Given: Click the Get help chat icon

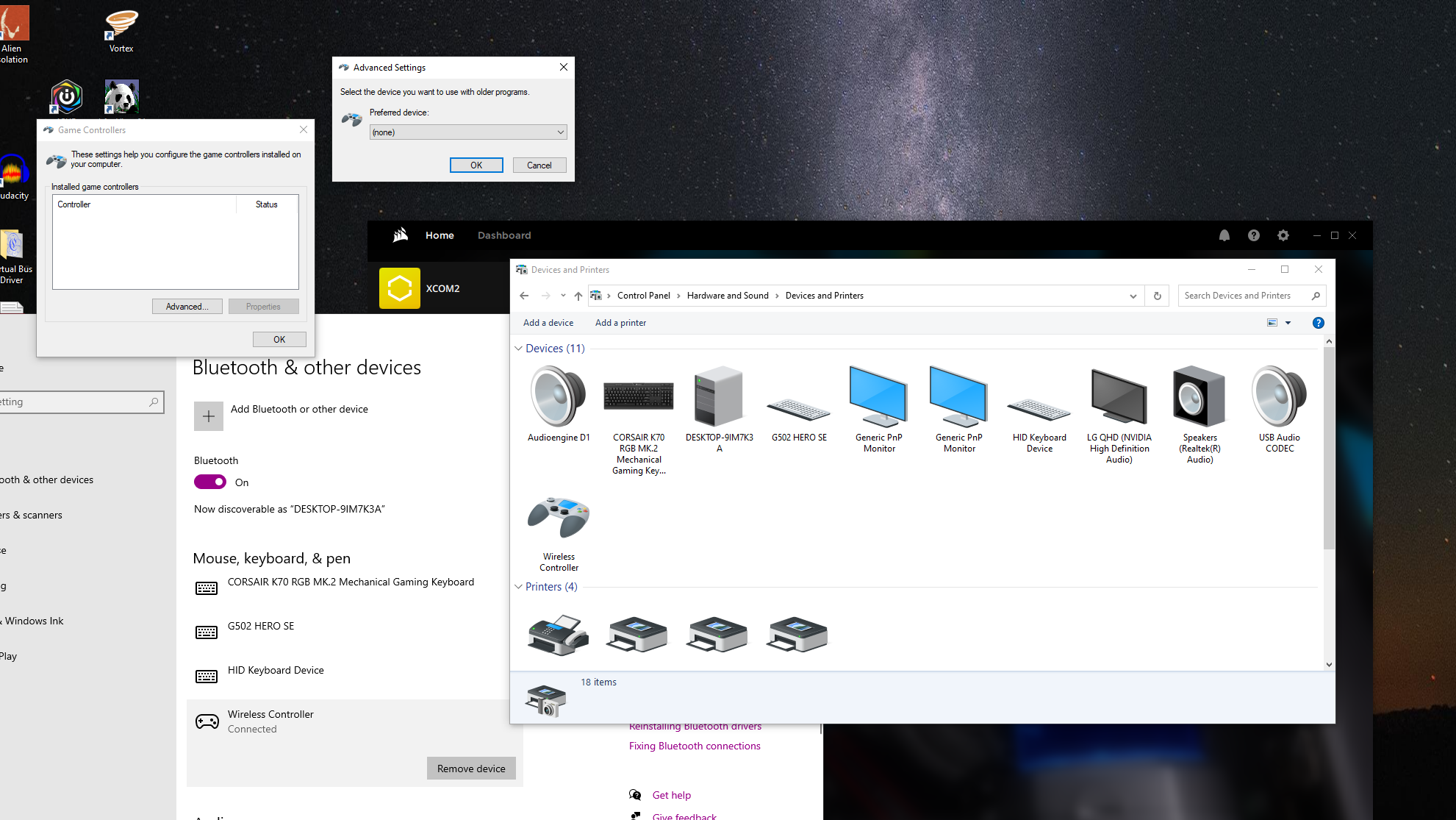Looking at the screenshot, I should pos(635,795).
